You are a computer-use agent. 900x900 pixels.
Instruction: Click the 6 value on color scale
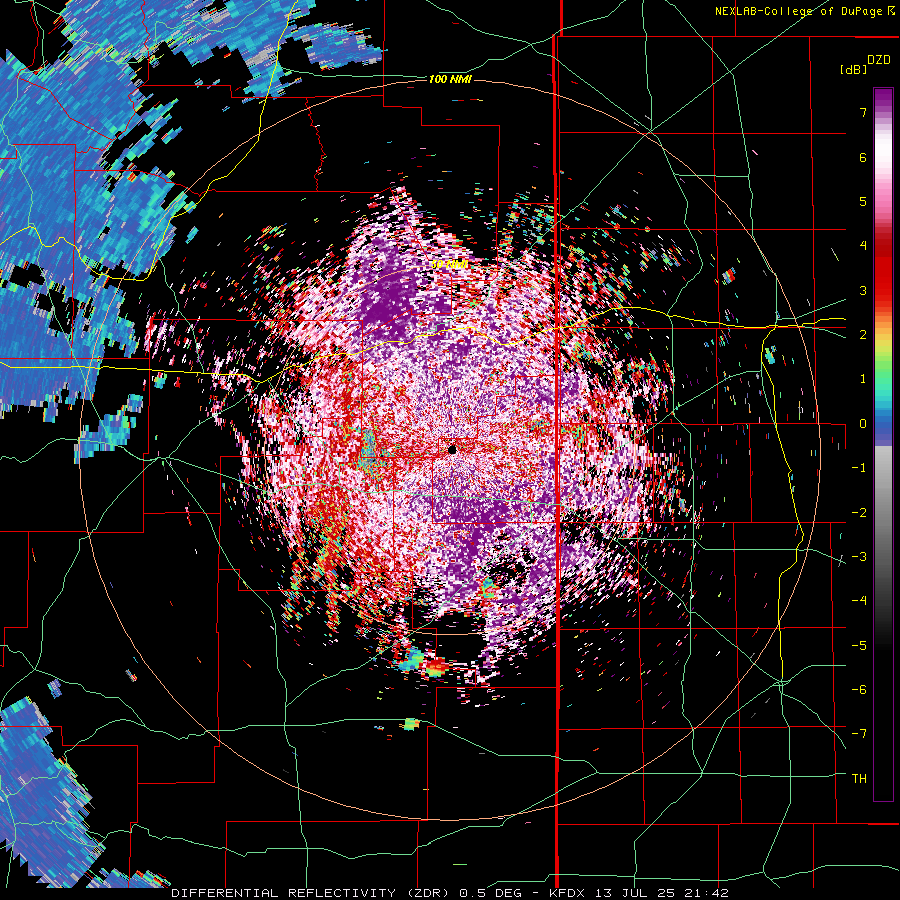[x=863, y=157]
